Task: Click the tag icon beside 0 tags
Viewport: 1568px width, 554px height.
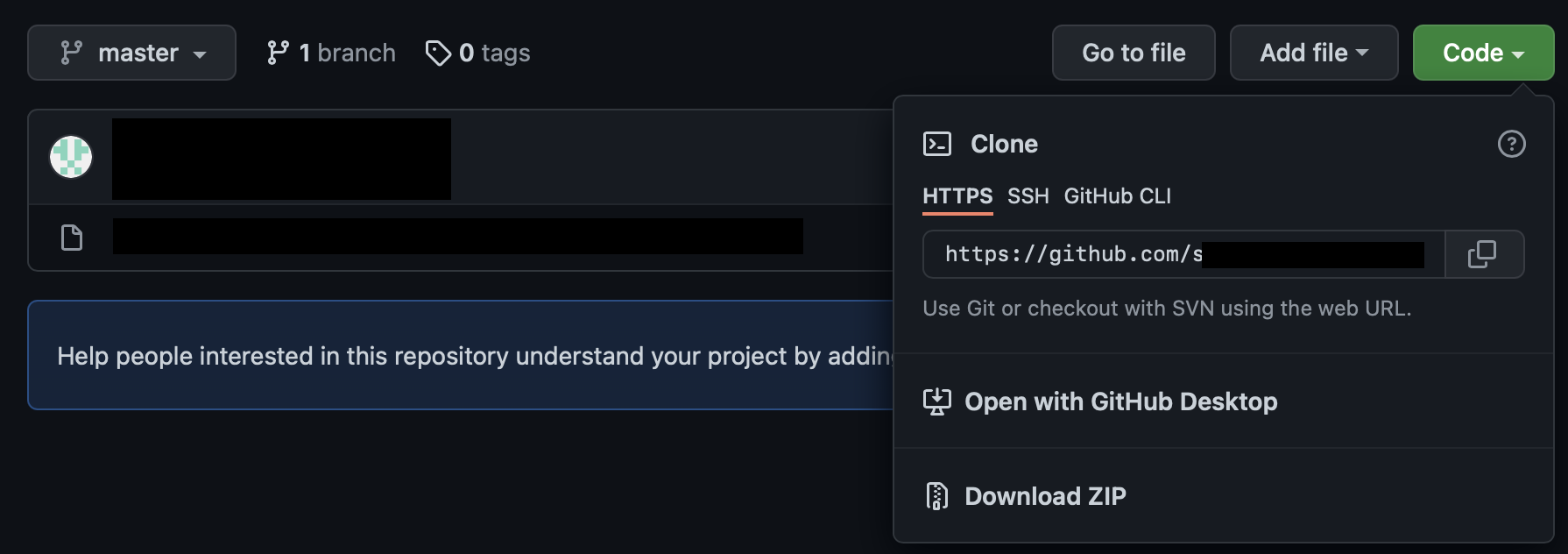Action: click(436, 52)
